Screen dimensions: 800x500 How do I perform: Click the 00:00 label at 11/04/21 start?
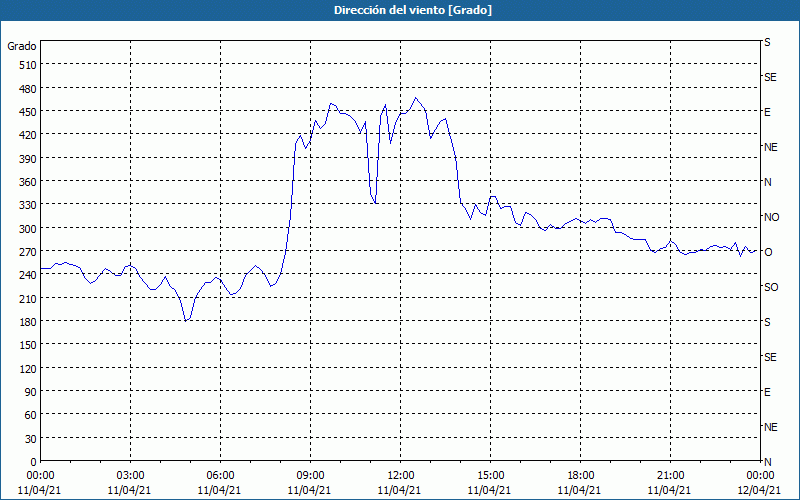coord(40,476)
